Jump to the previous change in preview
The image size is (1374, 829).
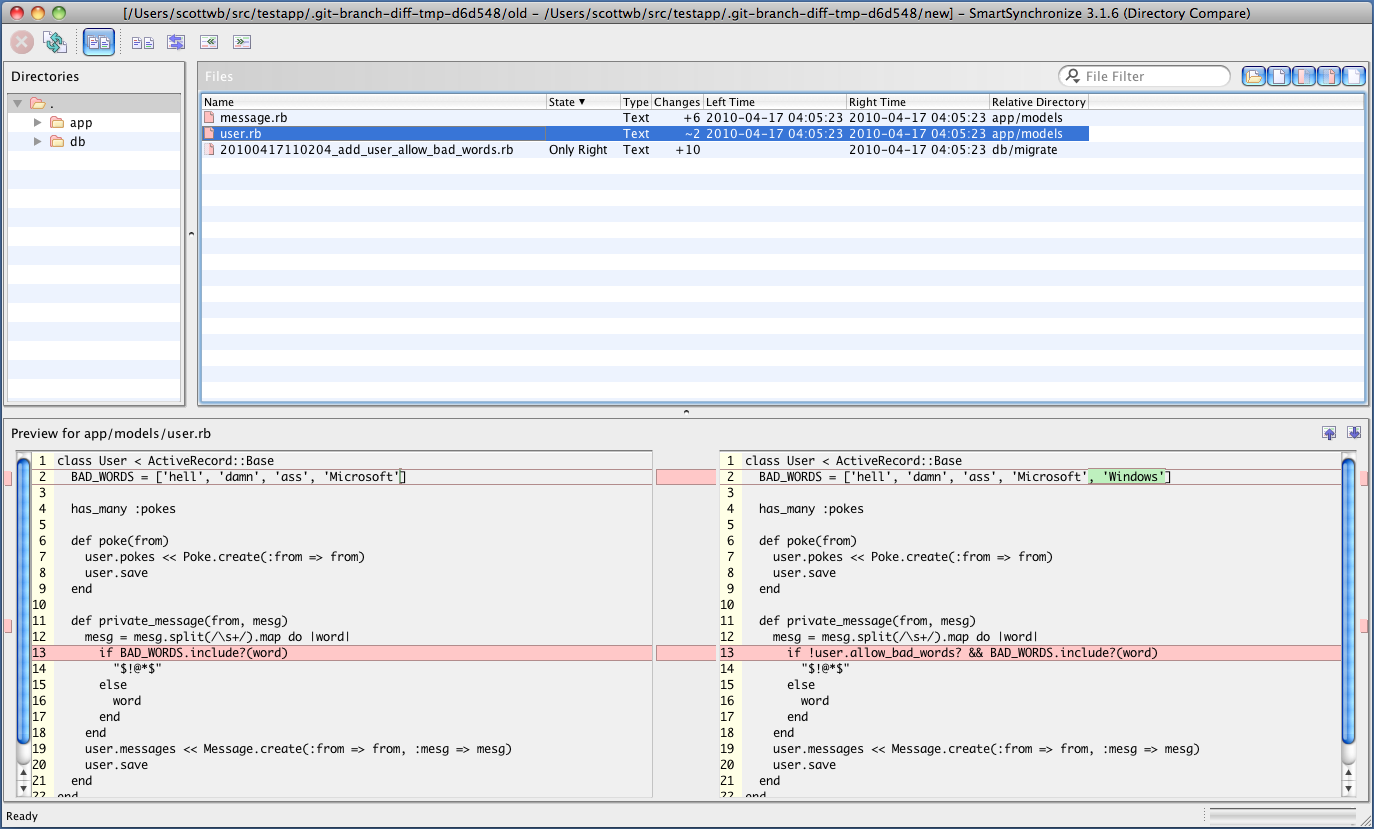[1329, 433]
